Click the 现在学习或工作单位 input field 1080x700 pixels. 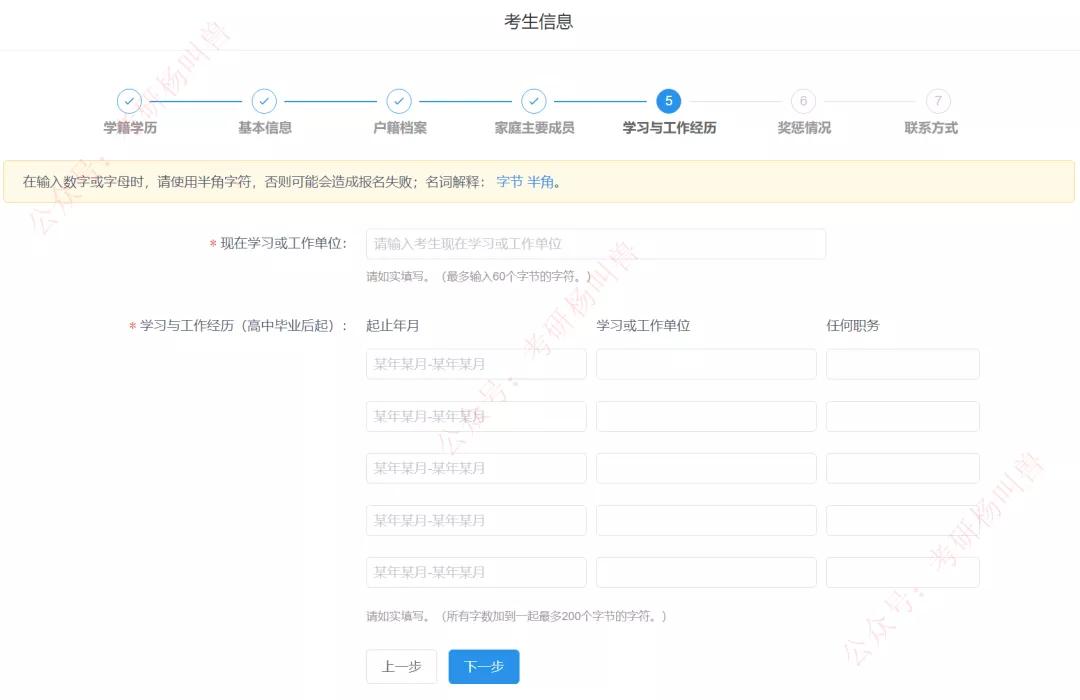pyautogui.click(x=595, y=243)
